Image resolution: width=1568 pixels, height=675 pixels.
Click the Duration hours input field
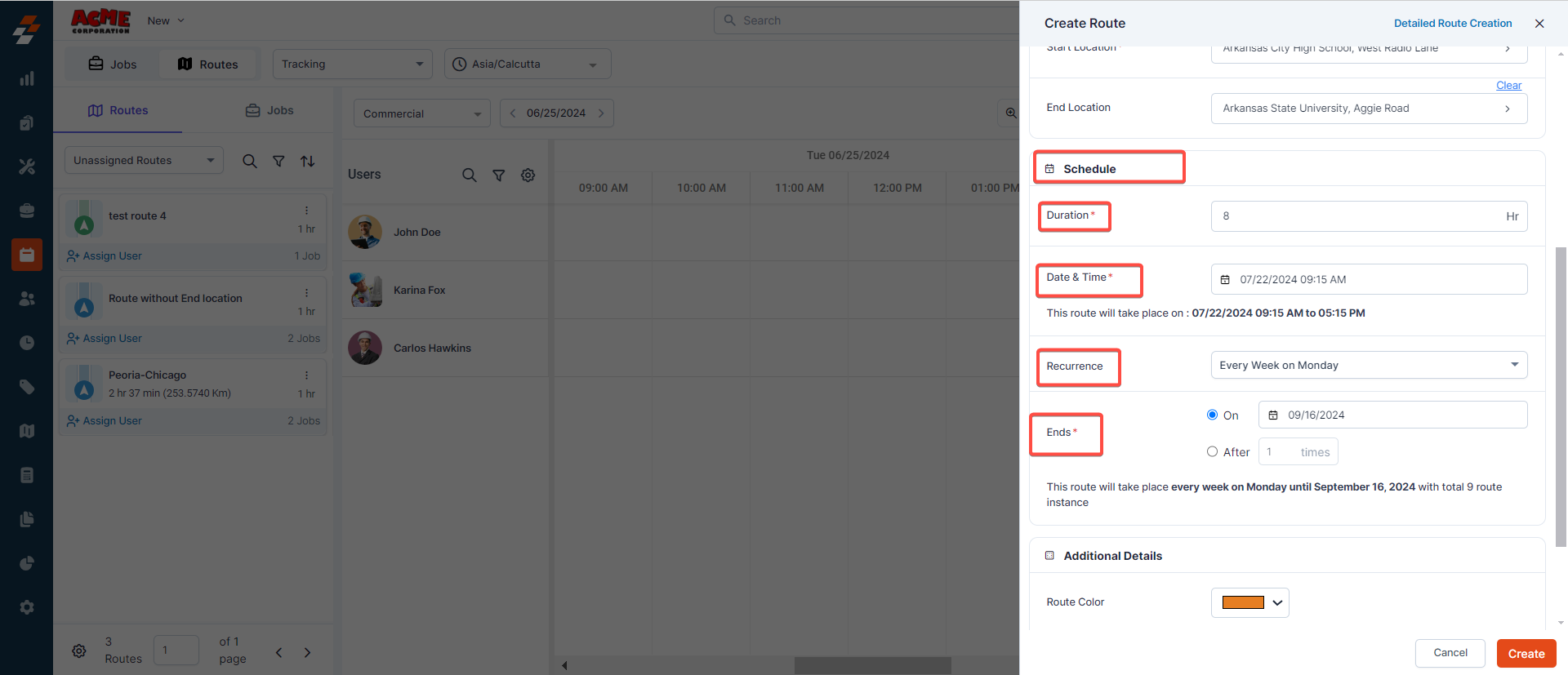pos(1370,216)
